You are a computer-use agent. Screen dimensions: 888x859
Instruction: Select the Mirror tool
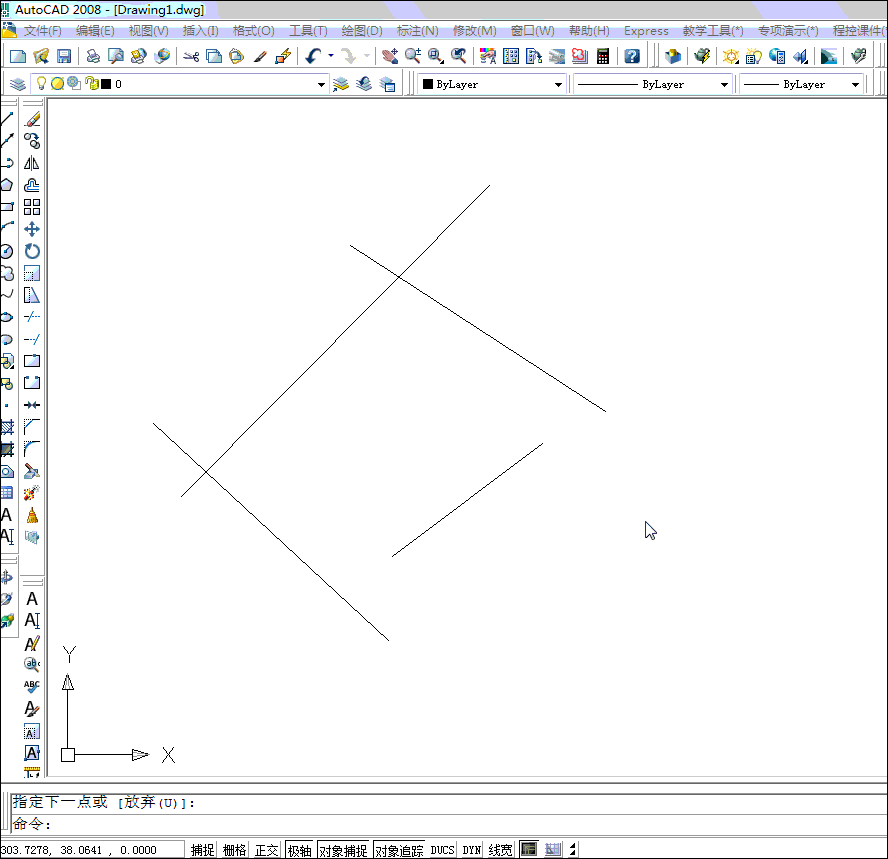[32, 163]
